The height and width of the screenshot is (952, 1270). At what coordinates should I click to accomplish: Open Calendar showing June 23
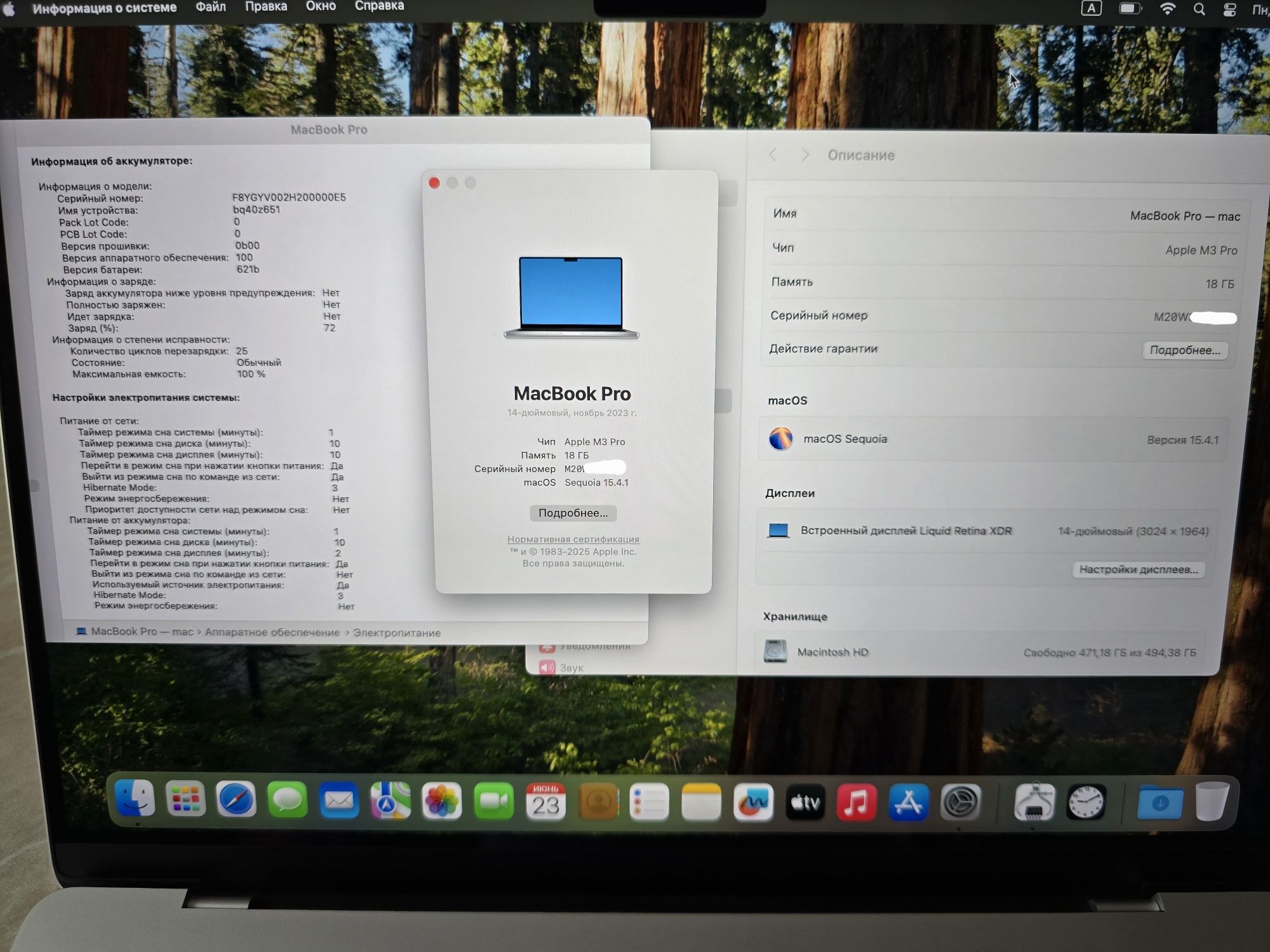pos(545,801)
